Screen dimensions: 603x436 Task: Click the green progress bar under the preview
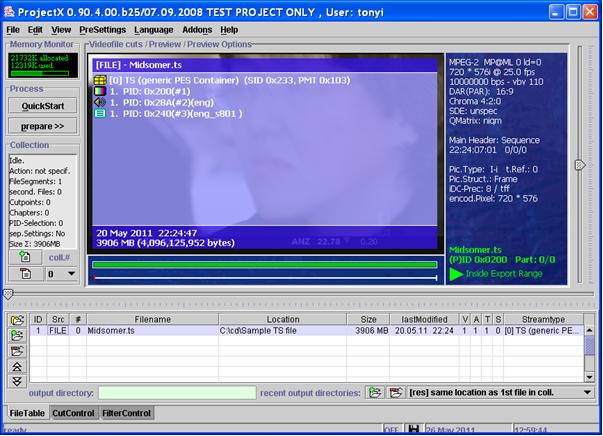pyautogui.click(x=265, y=265)
